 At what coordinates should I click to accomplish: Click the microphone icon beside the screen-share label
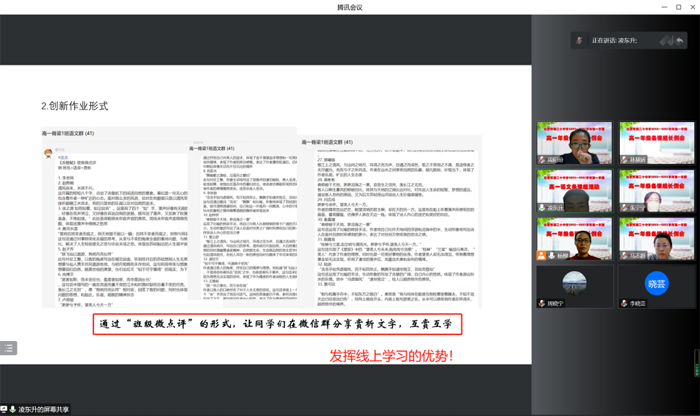pos(12,409)
